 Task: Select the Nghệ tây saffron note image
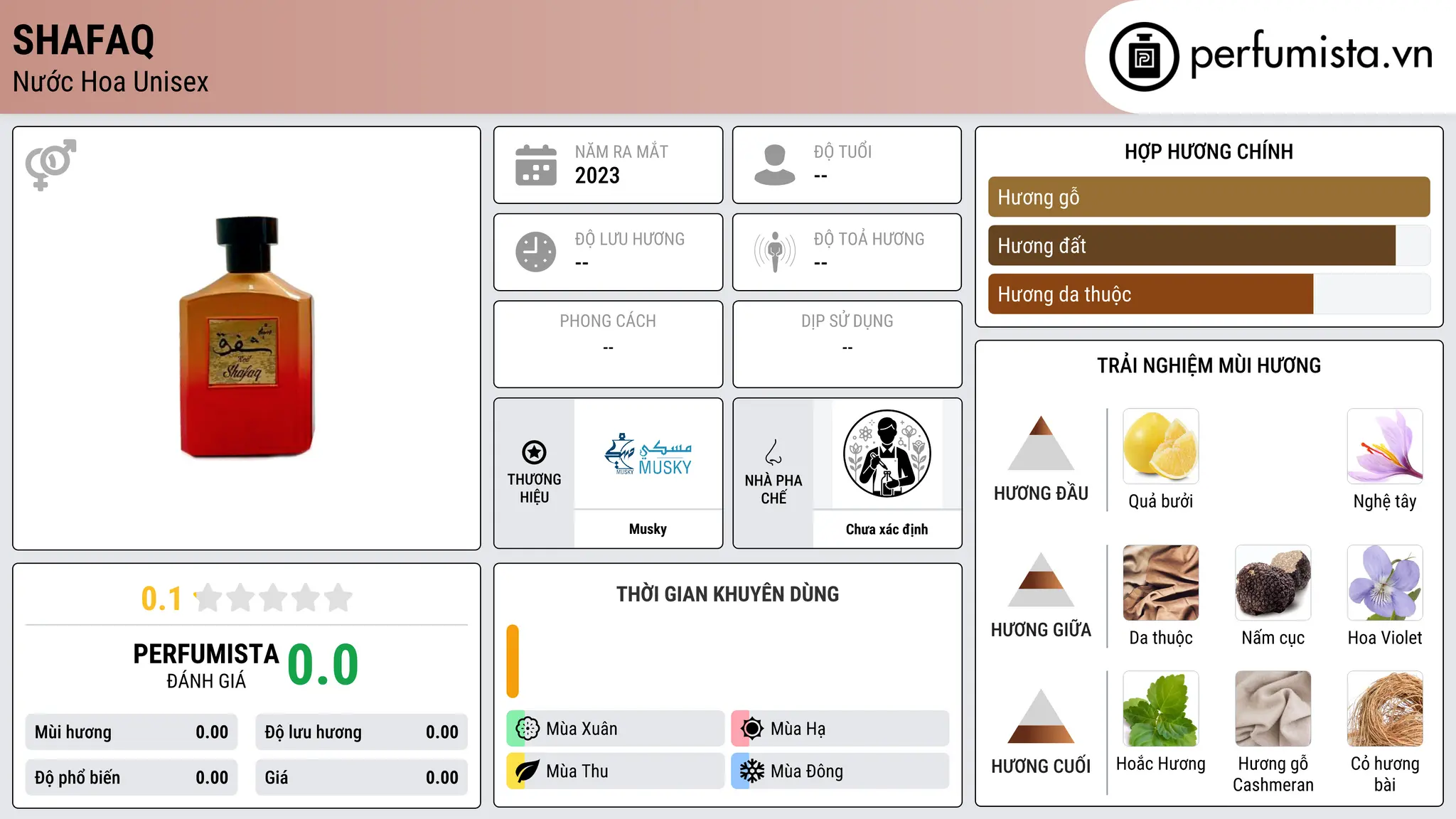pyautogui.click(x=1385, y=446)
